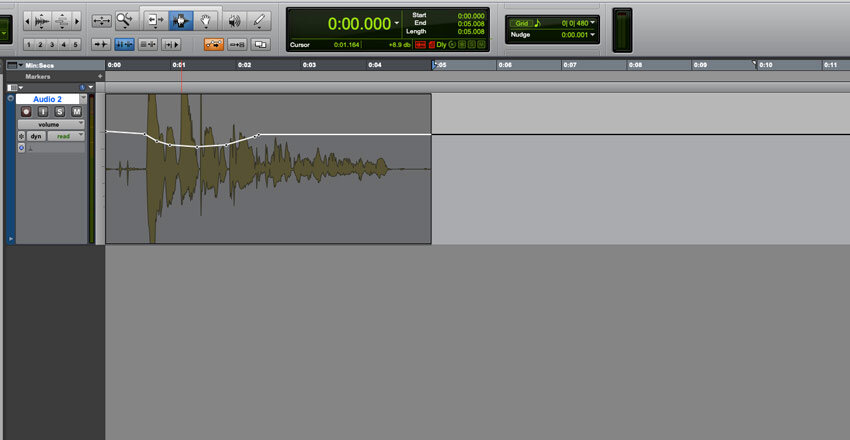
Task: Toggle the red session data indicator
Action: point(432,44)
